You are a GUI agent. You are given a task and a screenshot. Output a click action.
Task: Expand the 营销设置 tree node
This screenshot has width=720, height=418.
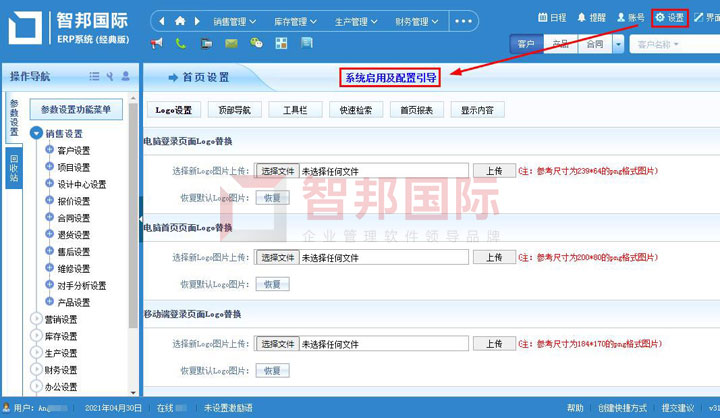click(x=37, y=320)
